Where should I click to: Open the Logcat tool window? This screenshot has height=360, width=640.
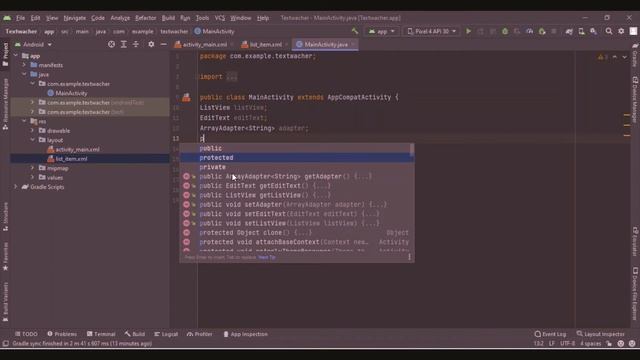tap(166, 334)
